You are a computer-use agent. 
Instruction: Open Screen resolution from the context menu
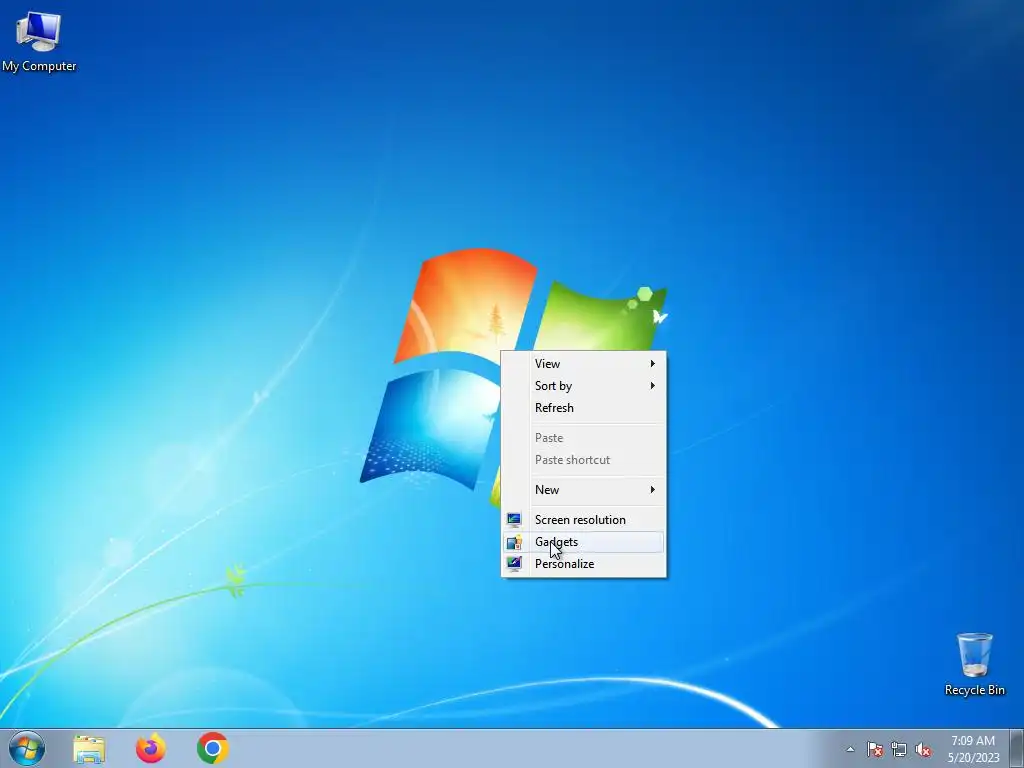coord(583,520)
